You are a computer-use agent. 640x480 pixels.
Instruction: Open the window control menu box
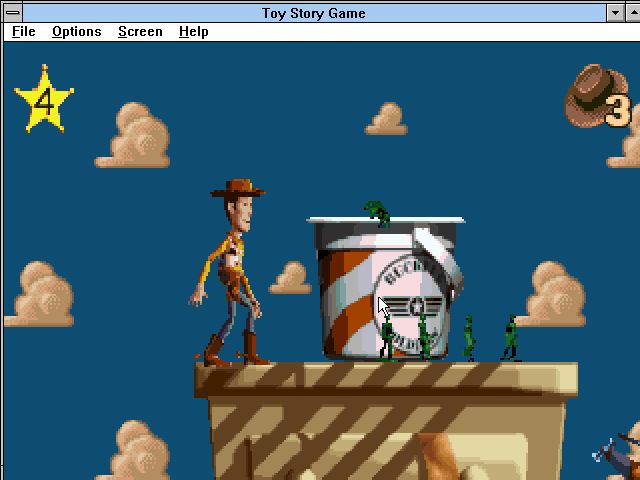[13, 13]
